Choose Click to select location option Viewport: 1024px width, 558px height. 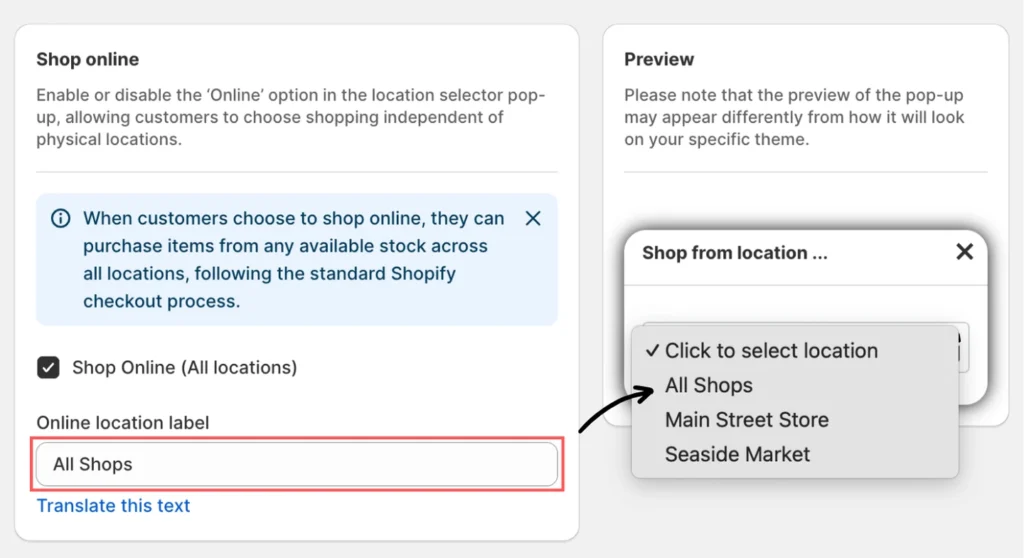point(771,351)
